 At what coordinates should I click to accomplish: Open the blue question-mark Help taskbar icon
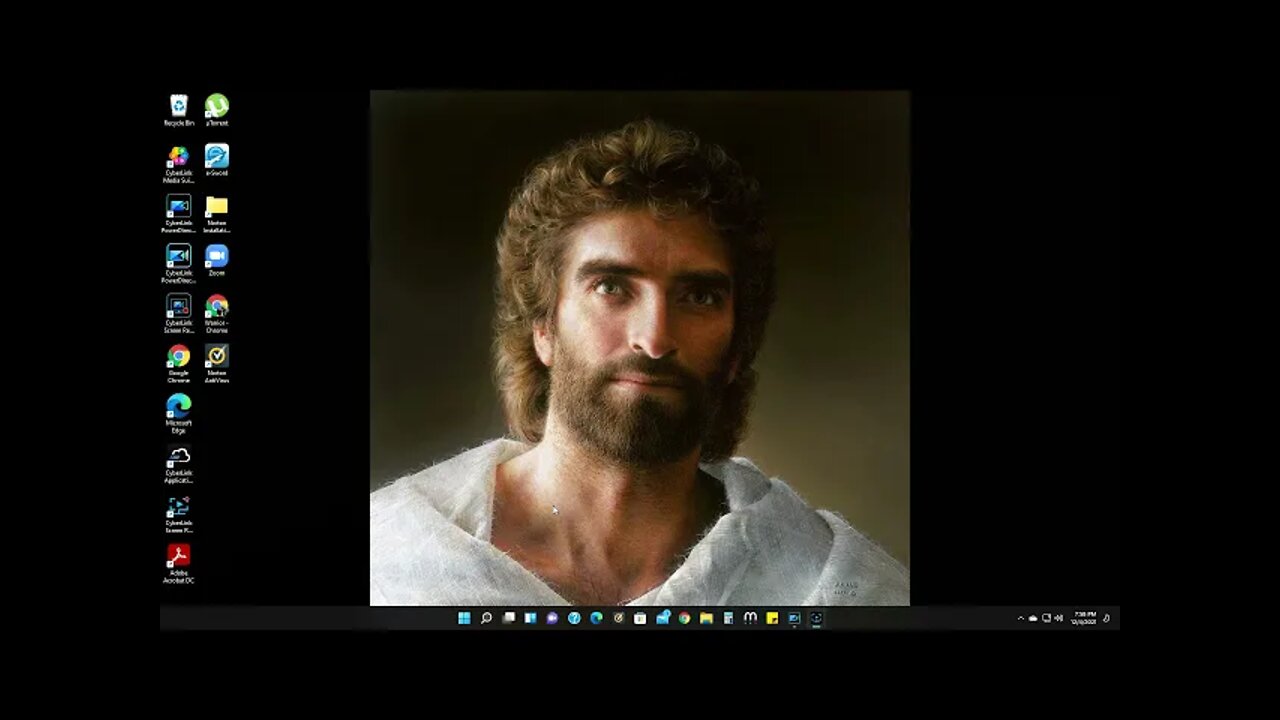click(574, 618)
